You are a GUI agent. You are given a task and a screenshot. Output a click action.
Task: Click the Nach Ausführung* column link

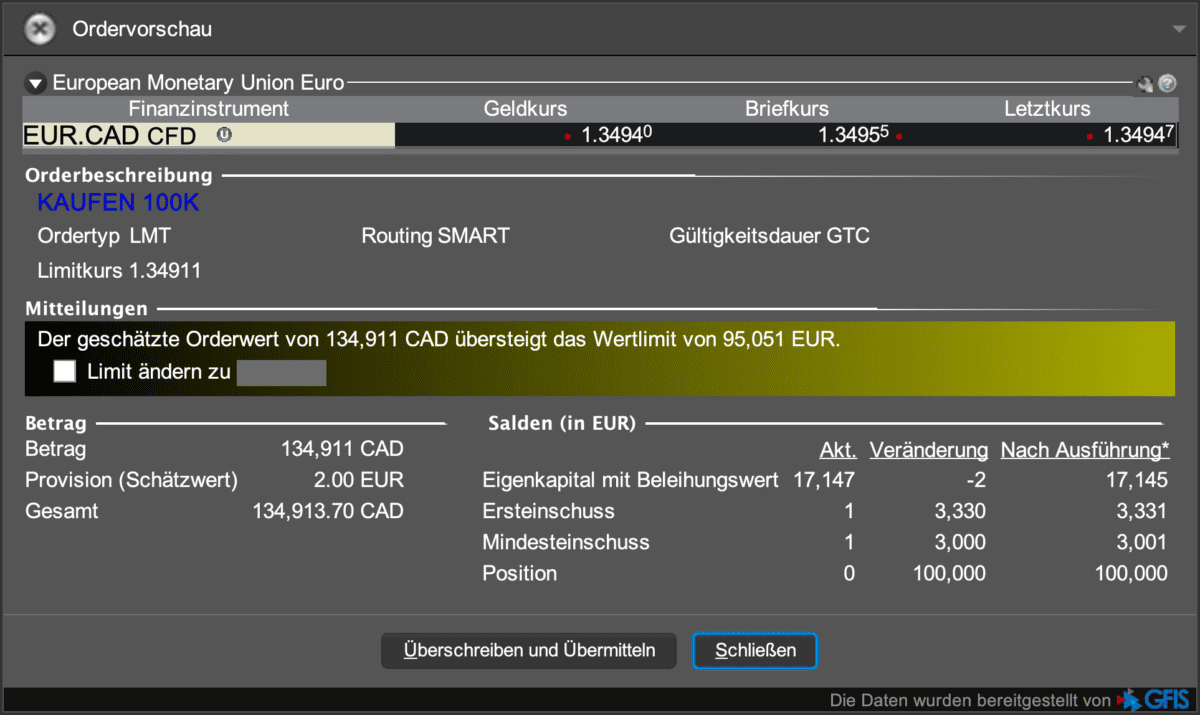[x=1084, y=450]
